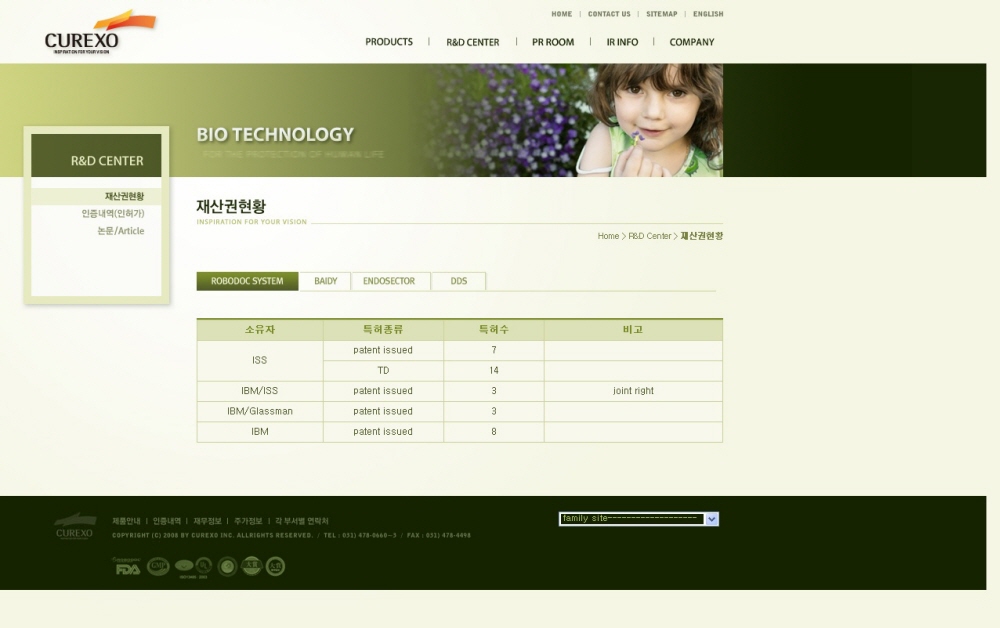The image size is (1000, 628).
Task: Switch language via the ENGLISH link
Action: coord(708,14)
